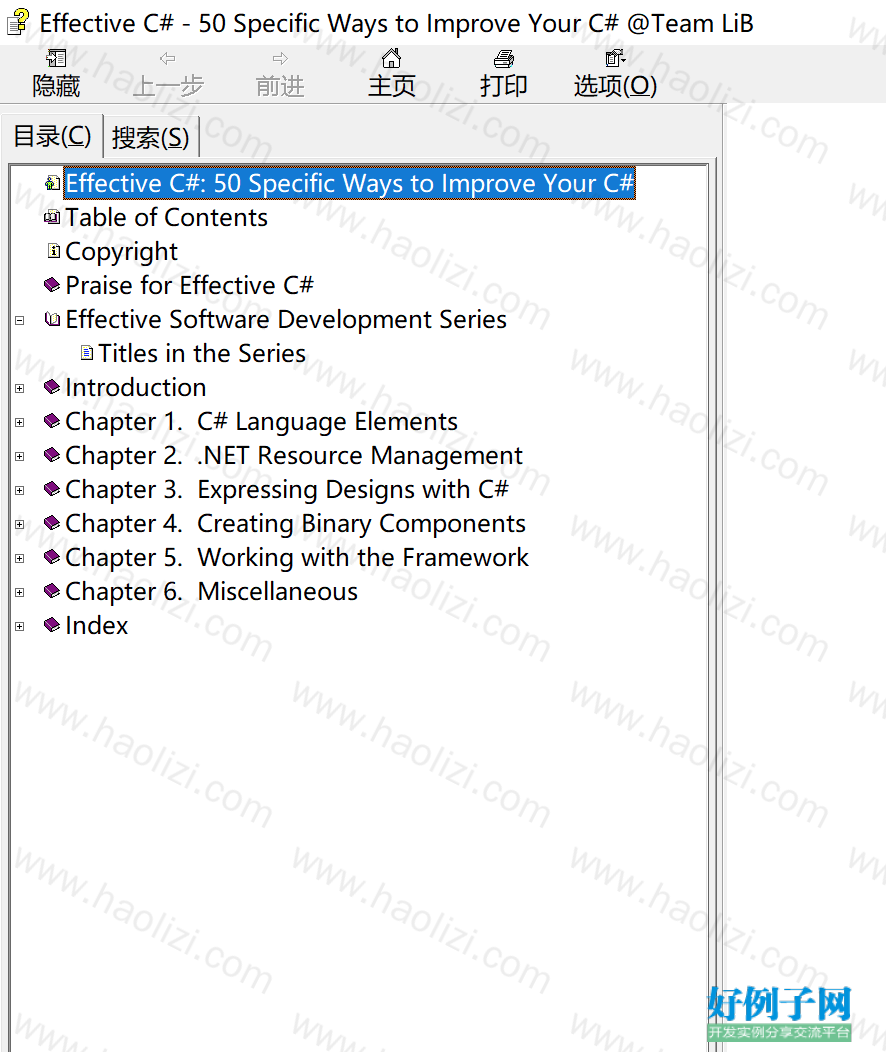Click the Copyright info icon

(54, 251)
